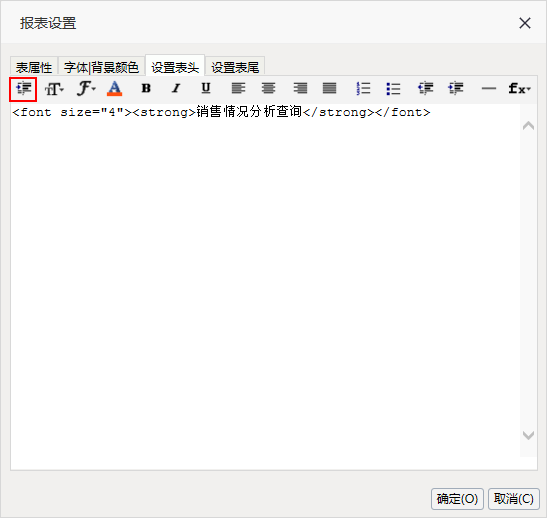The image size is (547, 518).
Task: Toggle underline formatting button
Action: (x=206, y=89)
